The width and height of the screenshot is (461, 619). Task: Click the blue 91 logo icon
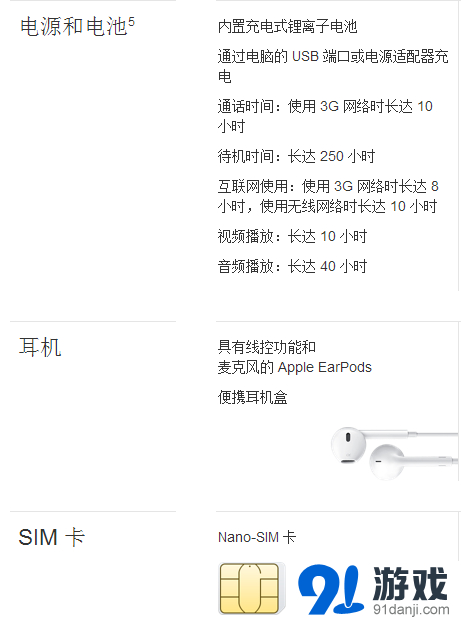coord(330,588)
